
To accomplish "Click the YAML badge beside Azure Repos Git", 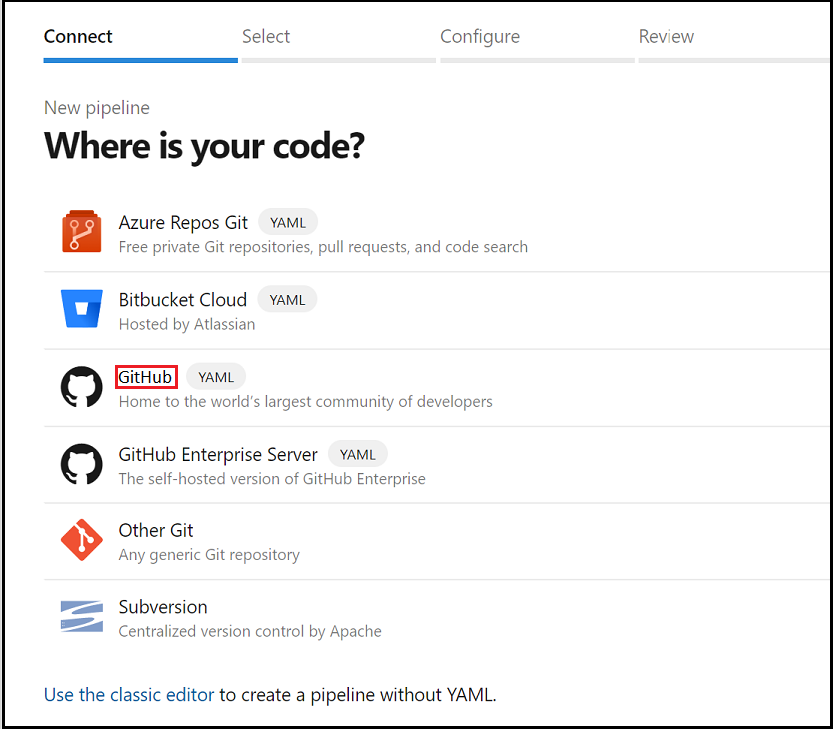I will (x=288, y=222).
